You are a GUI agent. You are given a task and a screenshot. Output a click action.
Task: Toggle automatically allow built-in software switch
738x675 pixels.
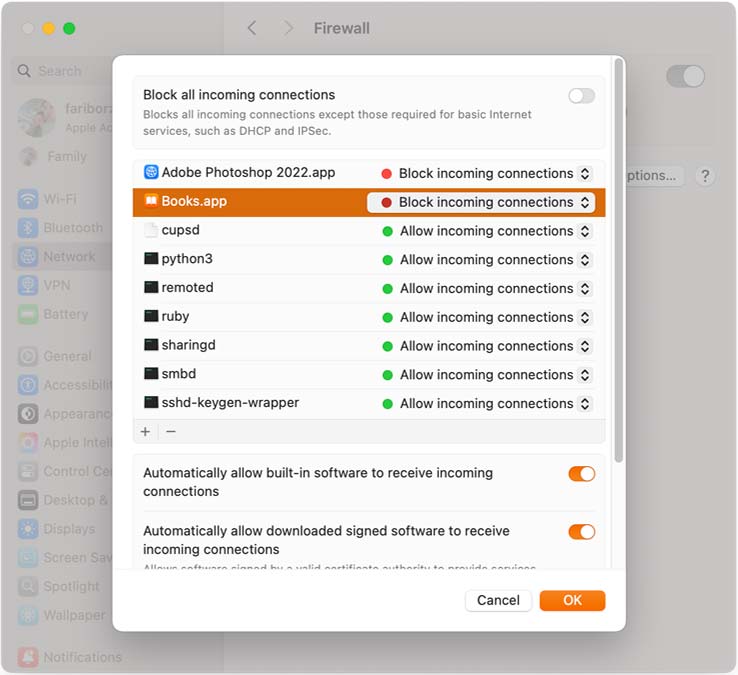pyautogui.click(x=581, y=474)
